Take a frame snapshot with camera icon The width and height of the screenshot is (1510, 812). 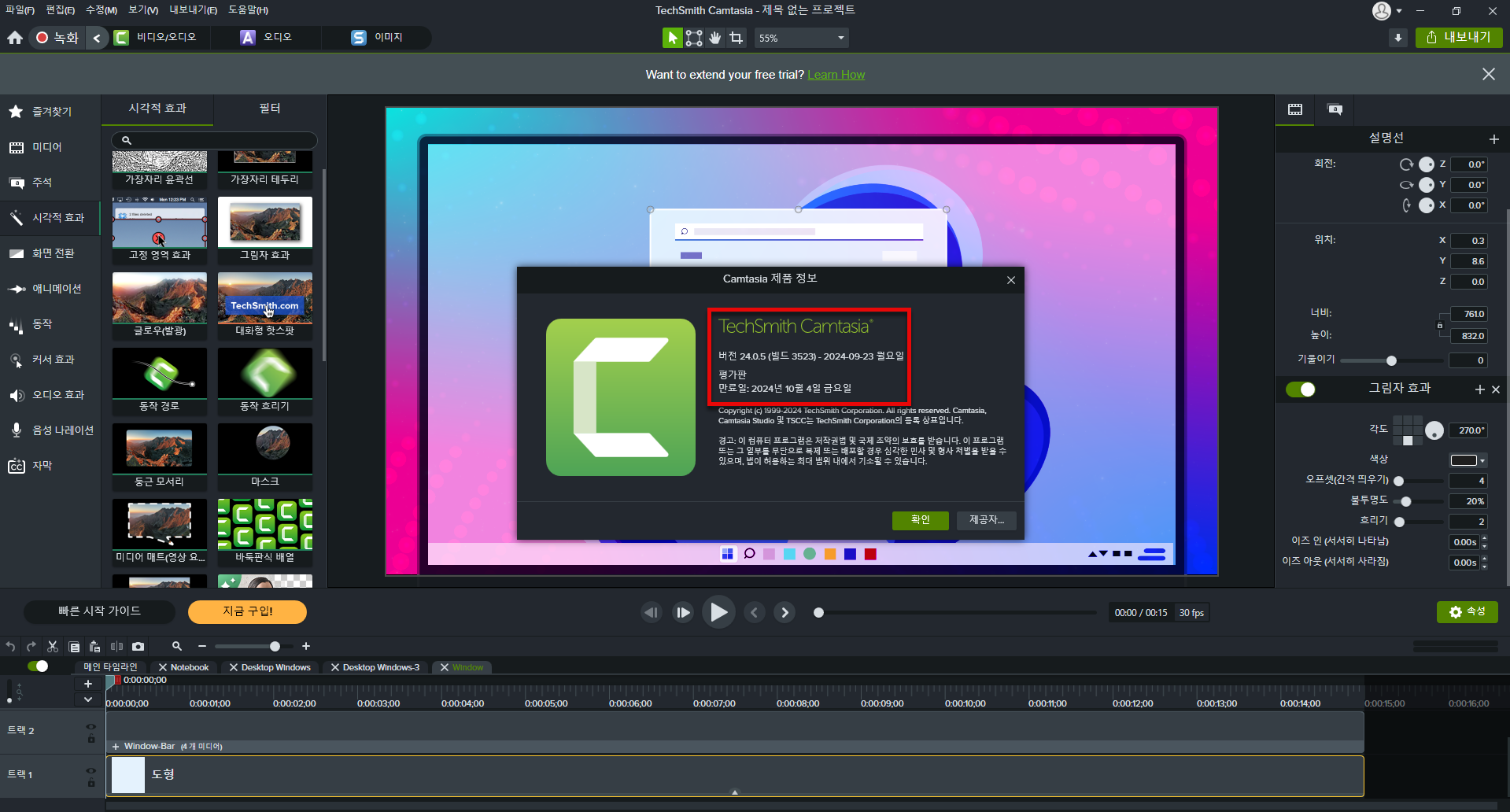coord(138,646)
